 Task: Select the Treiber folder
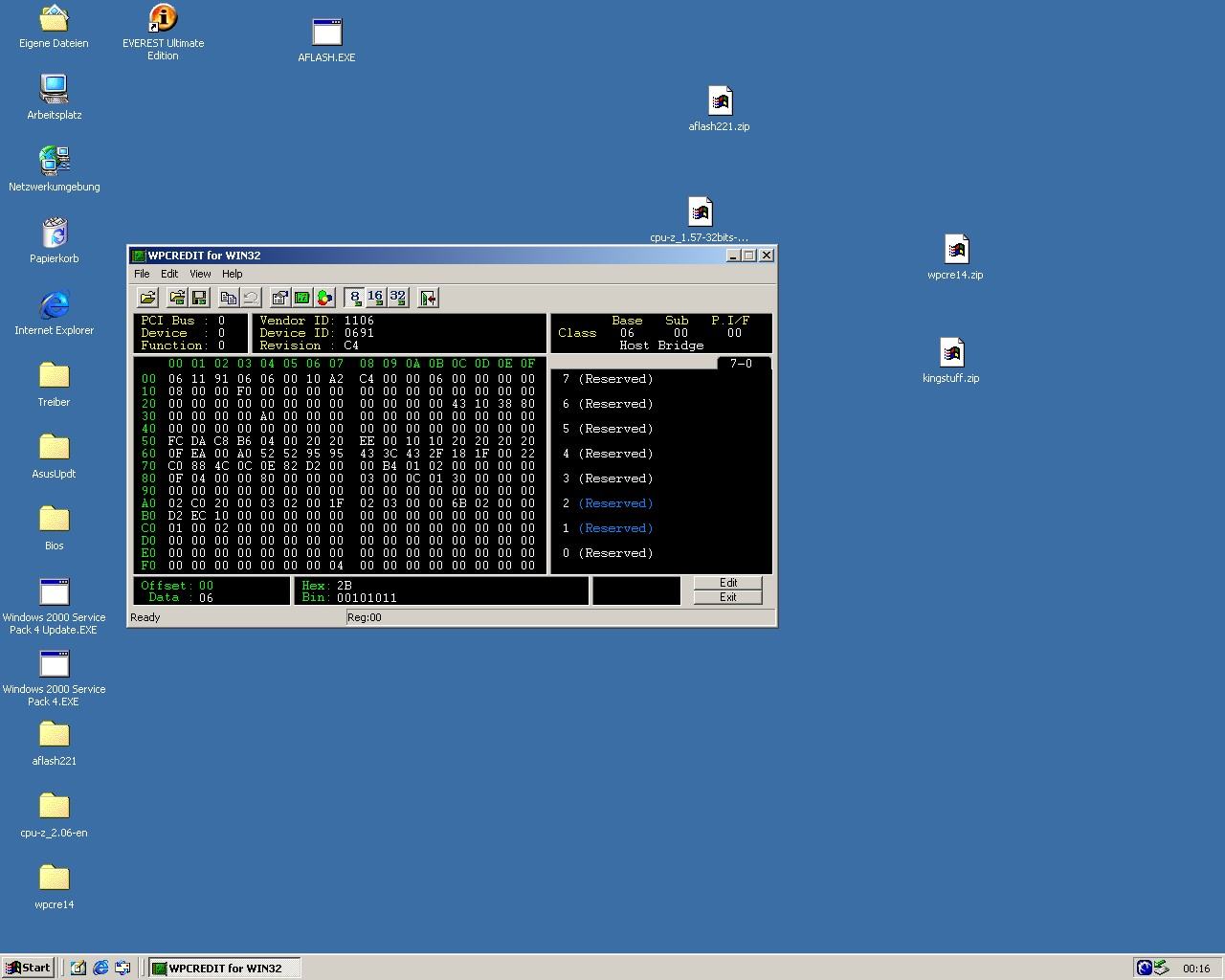click(55, 385)
